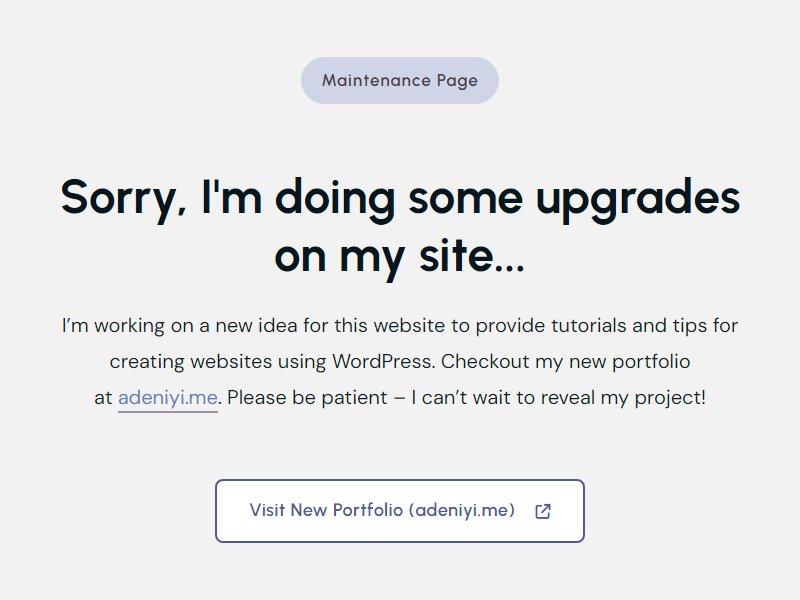Follow the adeniyi.me link in the paragraph

click(x=168, y=397)
